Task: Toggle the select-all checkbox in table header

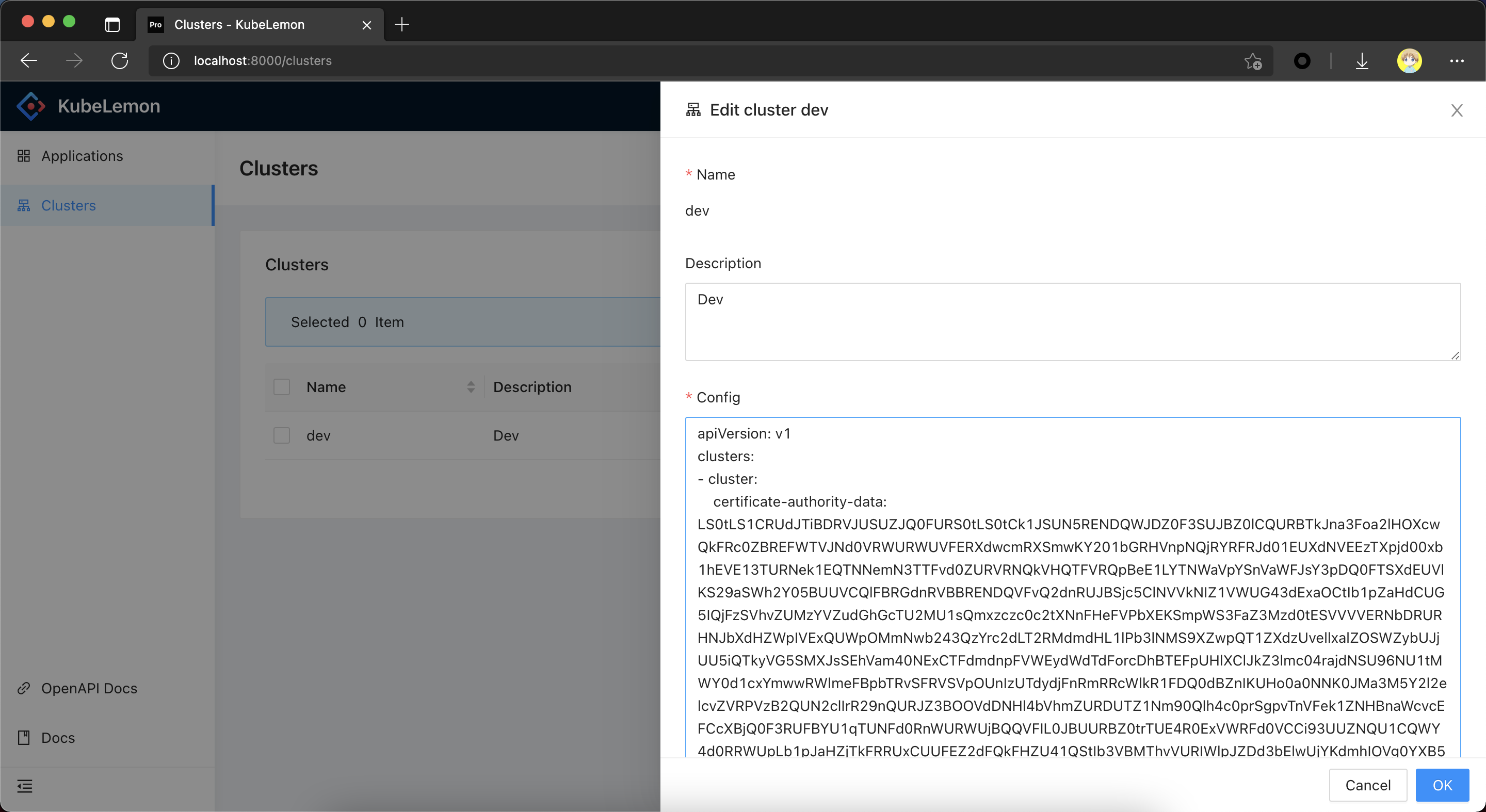Action: [282, 386]
